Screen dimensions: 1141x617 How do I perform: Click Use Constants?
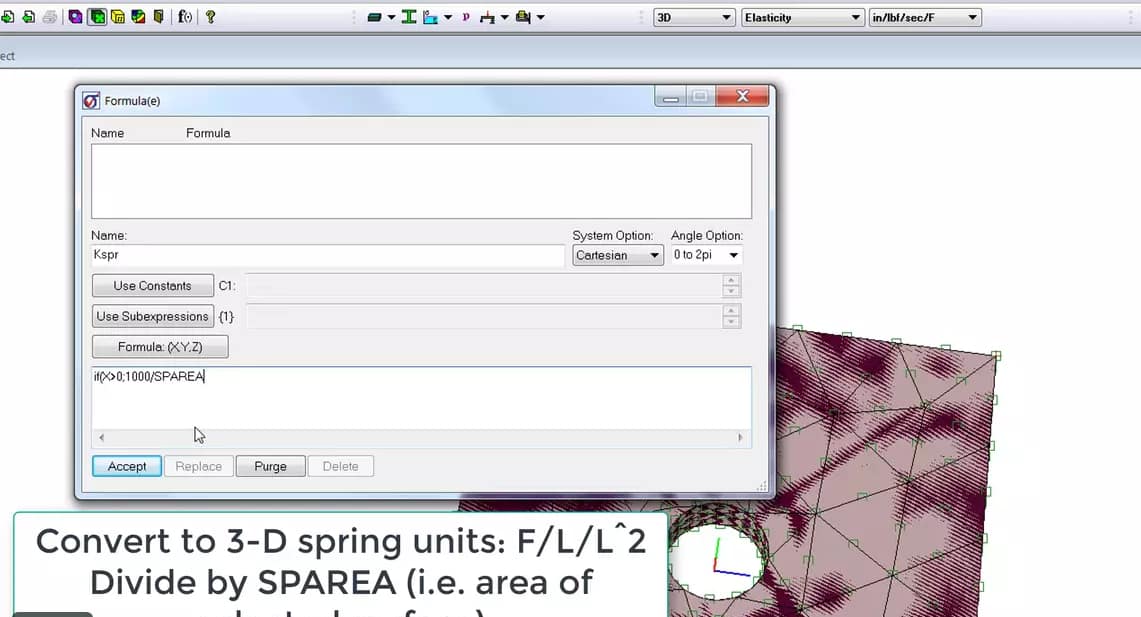[x=152, y=285]
